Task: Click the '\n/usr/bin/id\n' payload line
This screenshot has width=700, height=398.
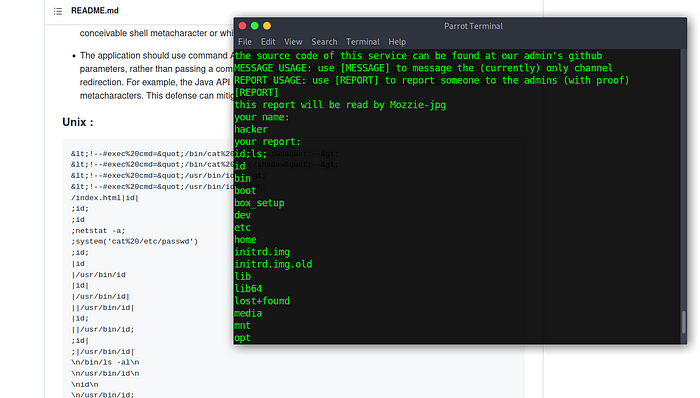Action: click(x=105, y=373)
